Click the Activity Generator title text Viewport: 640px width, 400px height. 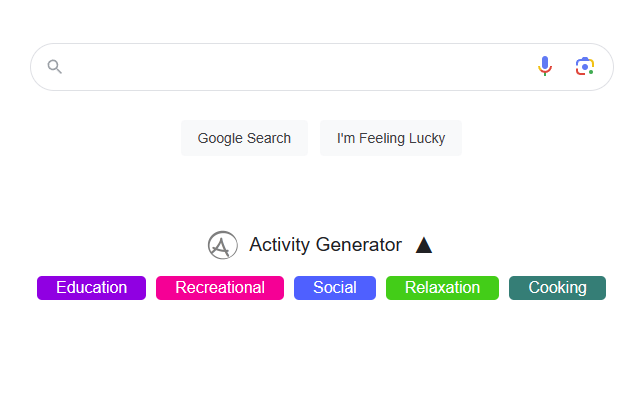(325, 245)
